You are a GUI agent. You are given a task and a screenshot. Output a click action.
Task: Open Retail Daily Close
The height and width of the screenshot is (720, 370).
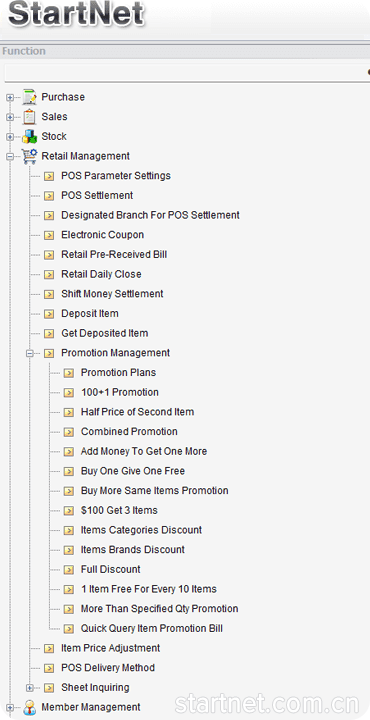101,274
